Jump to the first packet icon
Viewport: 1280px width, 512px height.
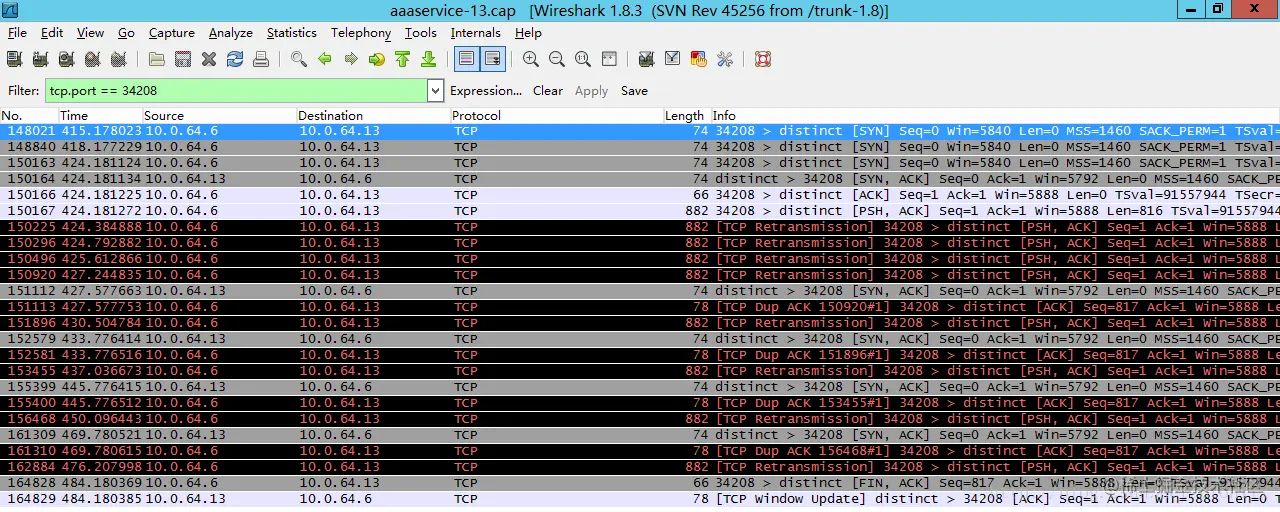tap(403, 59)
